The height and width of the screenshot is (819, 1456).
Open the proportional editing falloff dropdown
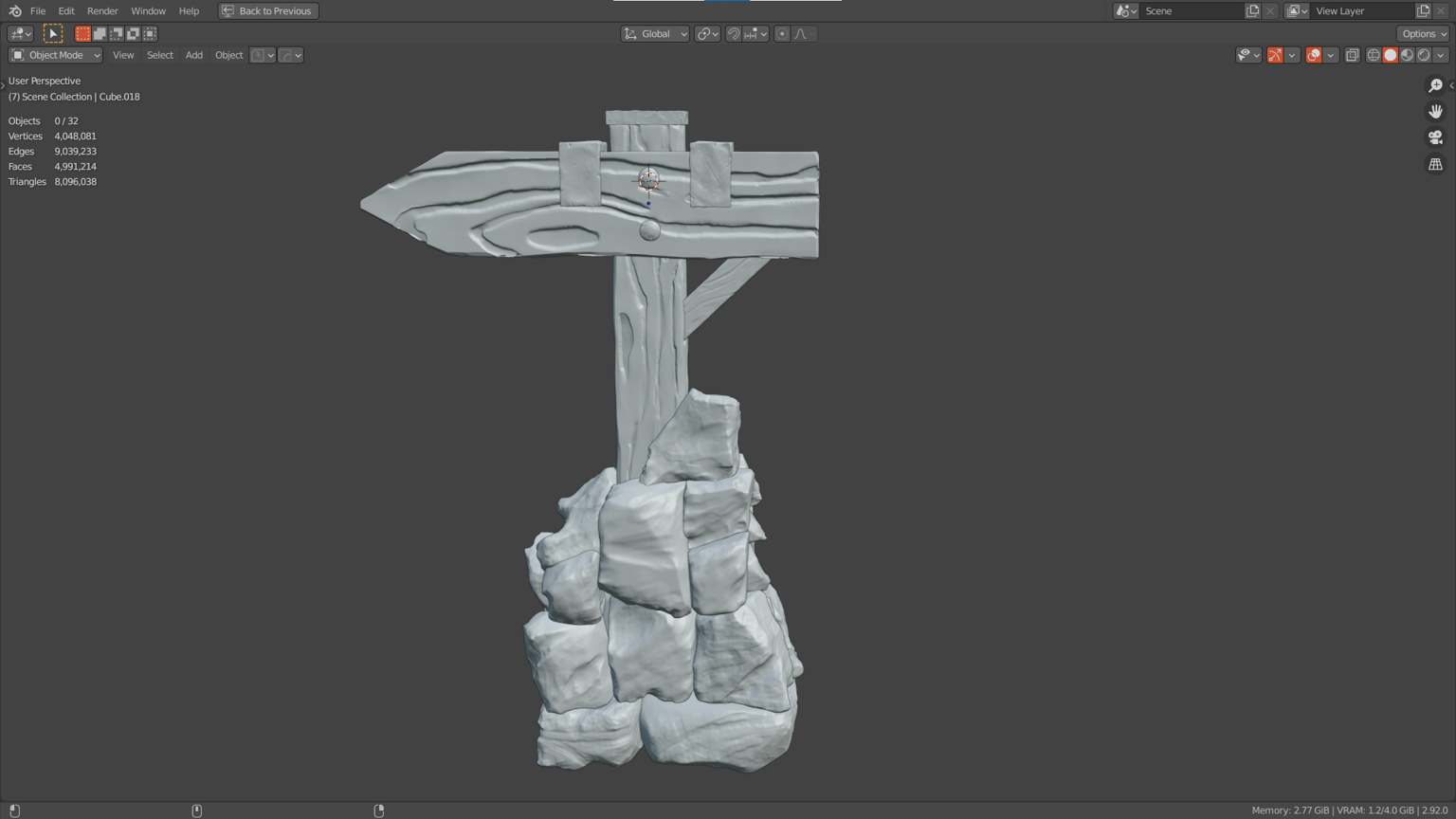(x=804, y=33)
